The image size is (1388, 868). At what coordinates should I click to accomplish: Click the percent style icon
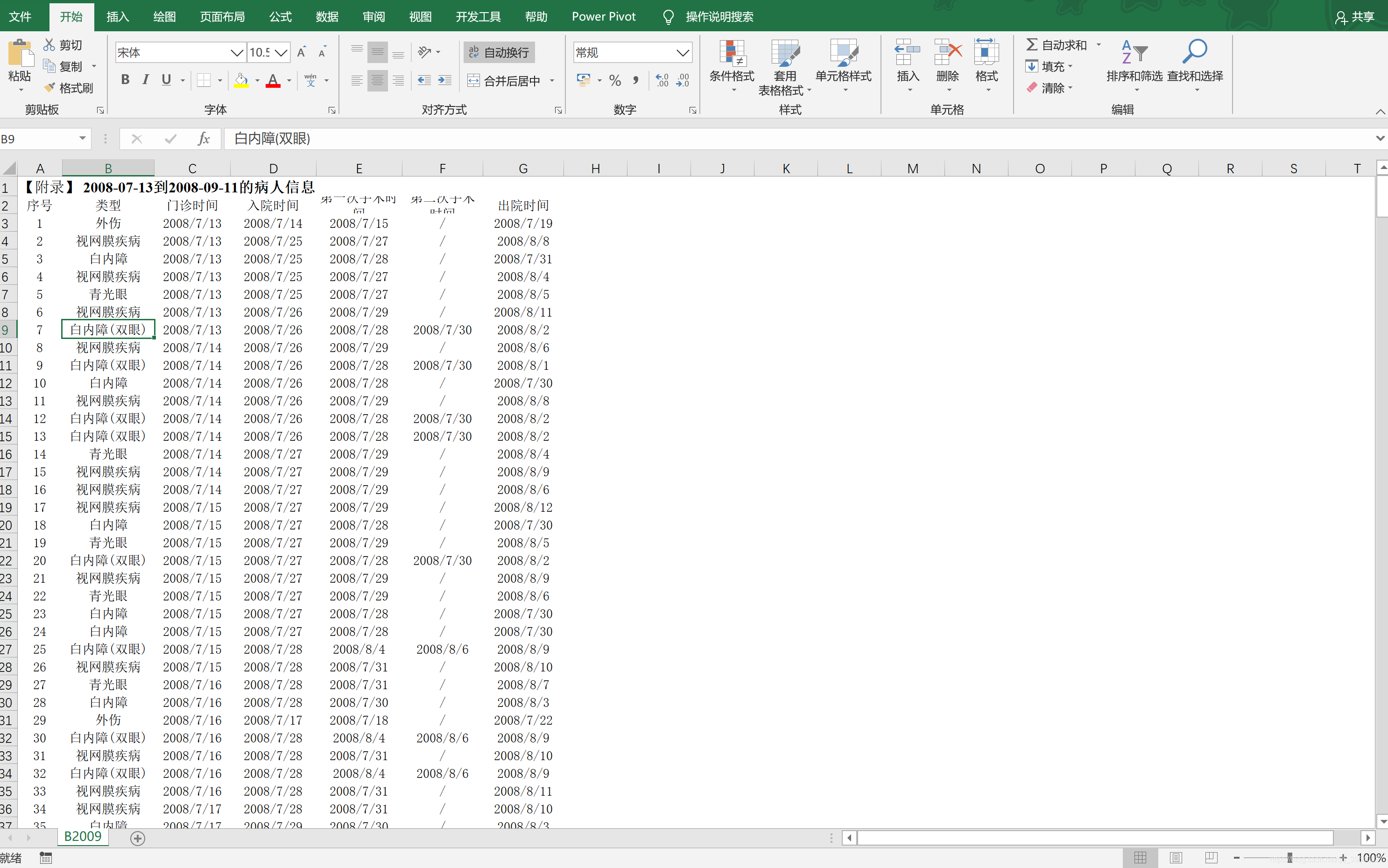pyautogui.click(x=615, y=81)
